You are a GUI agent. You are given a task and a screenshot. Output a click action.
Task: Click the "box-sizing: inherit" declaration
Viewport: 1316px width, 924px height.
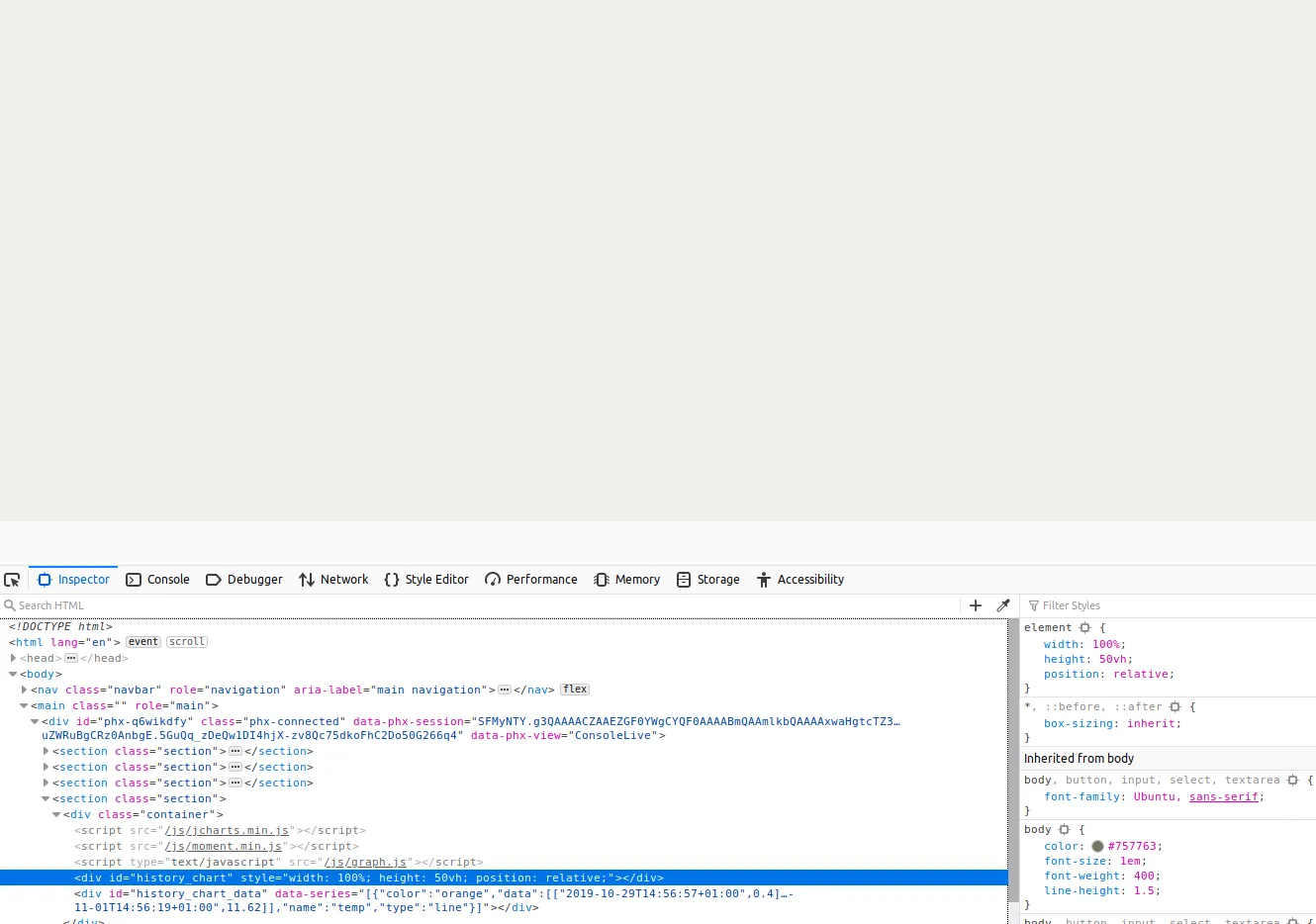1112,723
